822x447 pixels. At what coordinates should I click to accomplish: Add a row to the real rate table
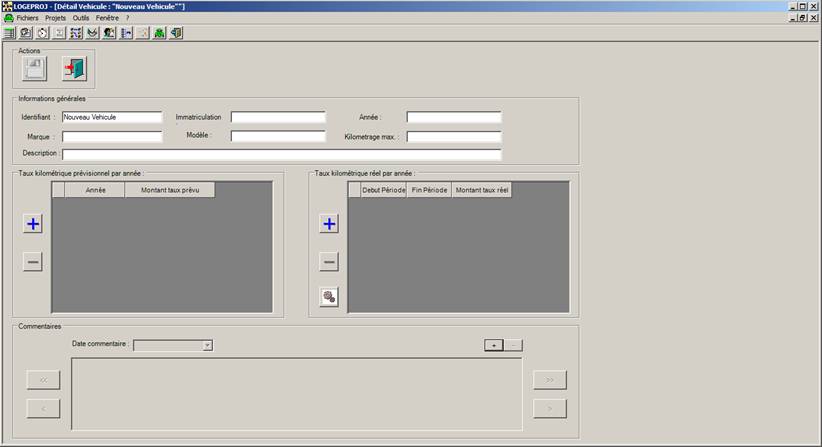click(329, 224)
